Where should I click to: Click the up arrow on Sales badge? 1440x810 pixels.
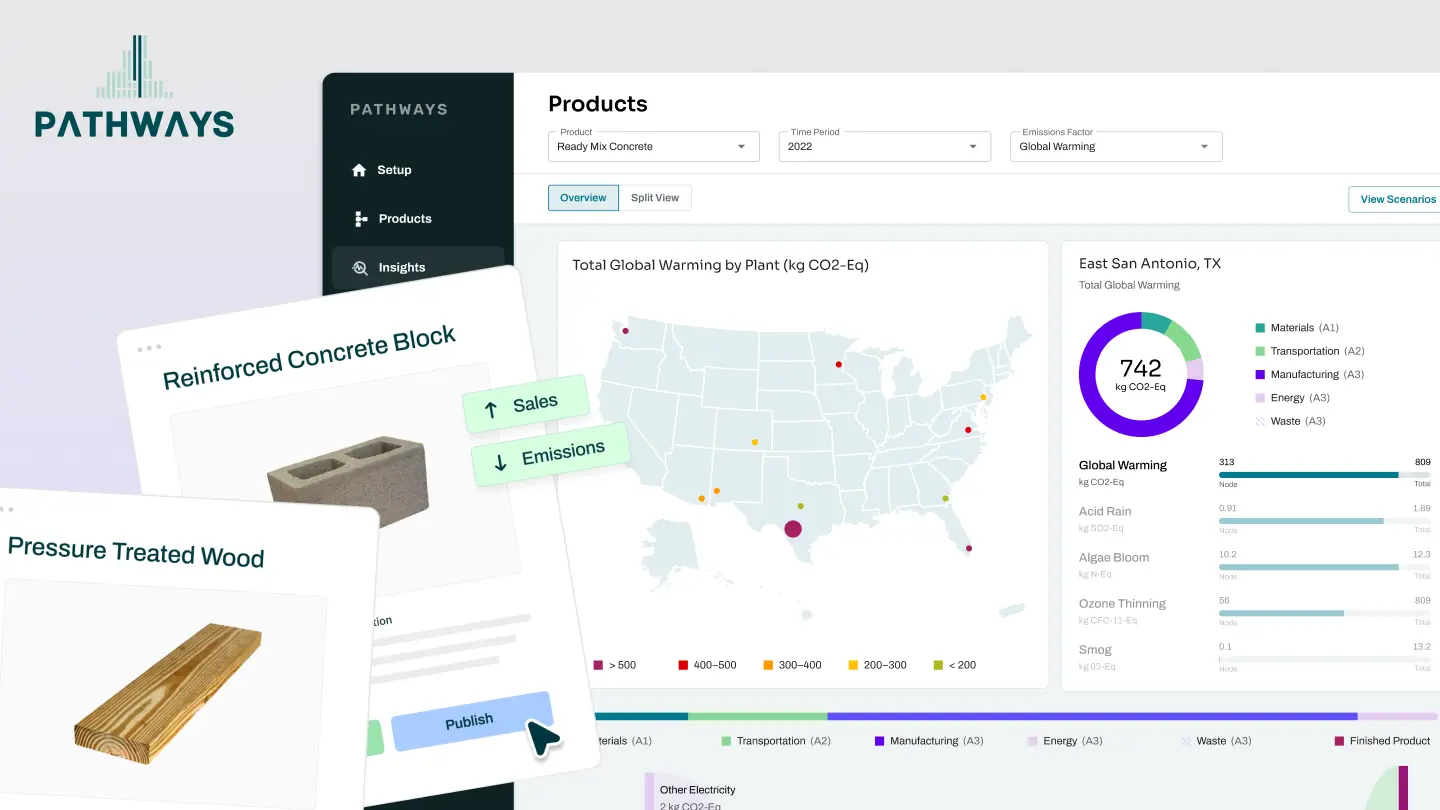(x=490, y=409)
